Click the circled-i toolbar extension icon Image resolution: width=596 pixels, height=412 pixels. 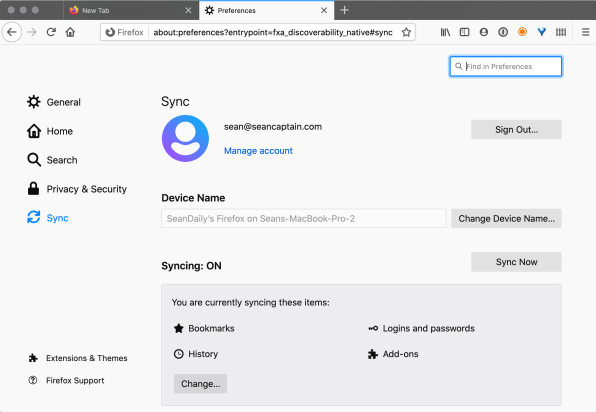pyautogui.click(x=503, y=32)
